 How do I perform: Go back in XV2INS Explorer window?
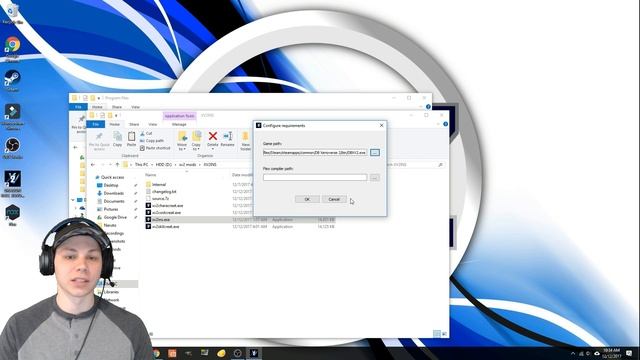point(93,164)
